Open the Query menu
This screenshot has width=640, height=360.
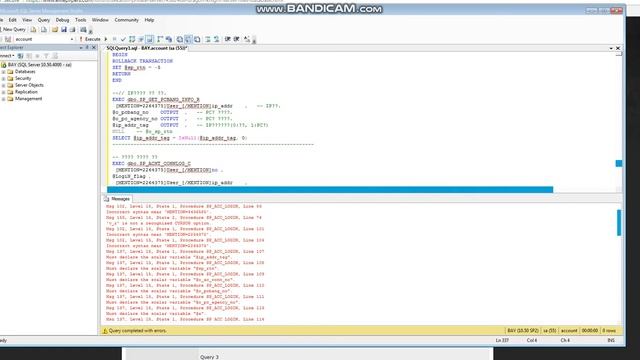tap(44, 20)
